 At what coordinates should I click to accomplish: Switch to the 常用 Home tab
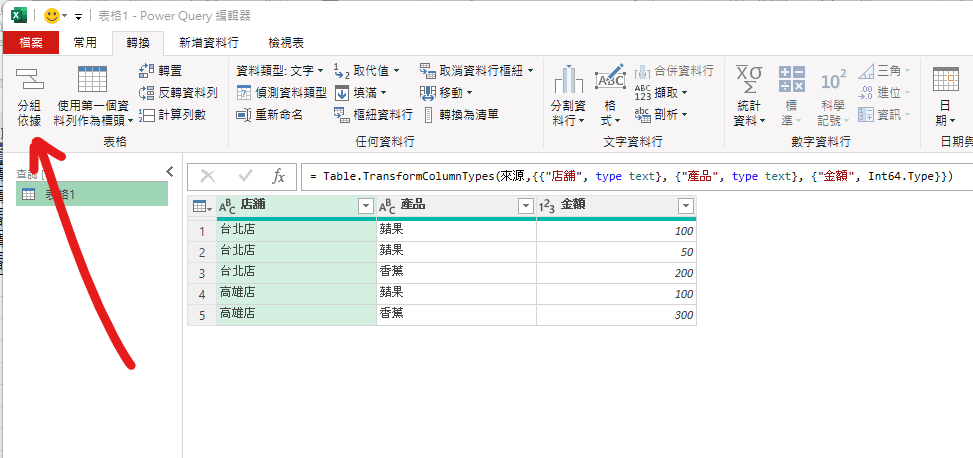85,43
